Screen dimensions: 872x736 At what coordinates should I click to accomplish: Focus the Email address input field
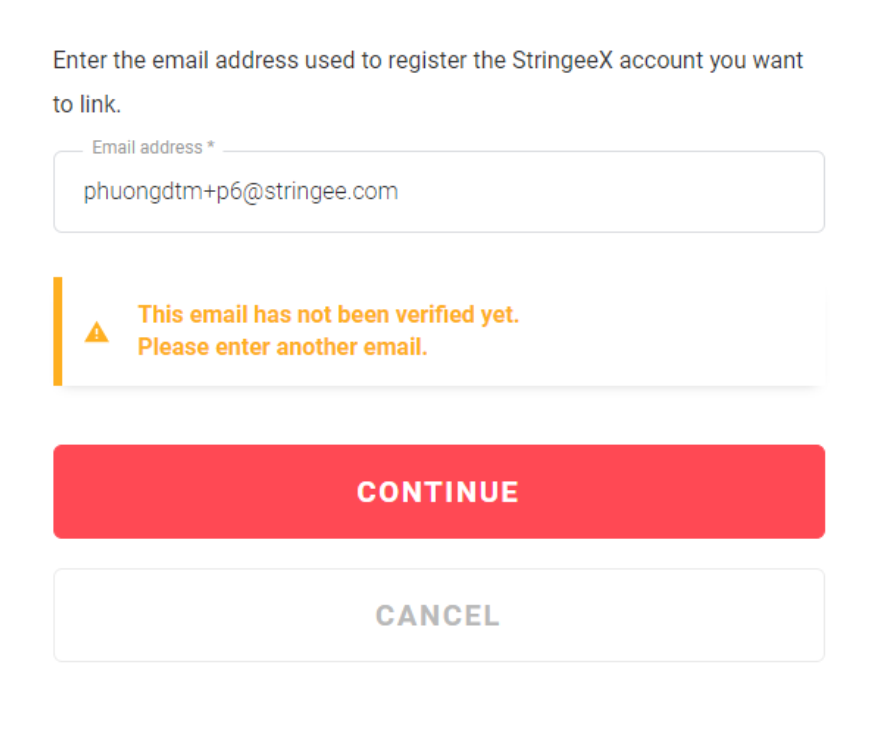pos(438,192)
